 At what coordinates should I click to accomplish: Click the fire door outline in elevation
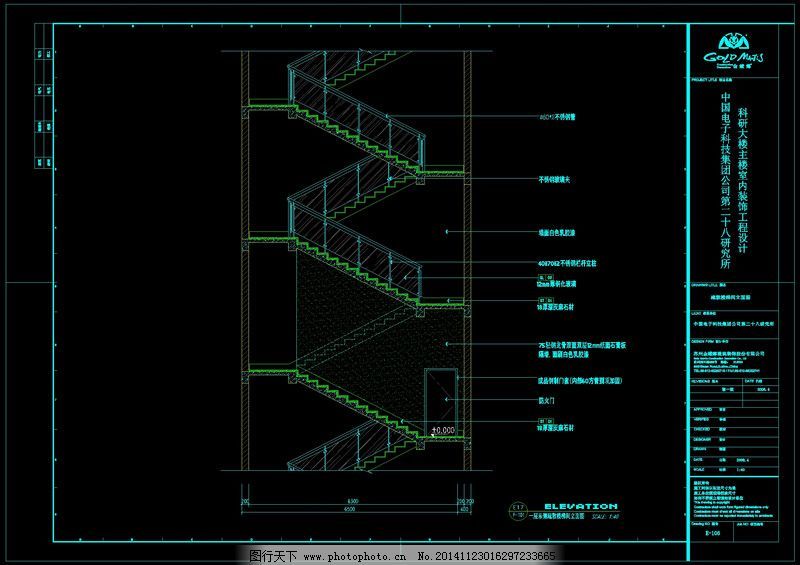(x=441, y=403)
